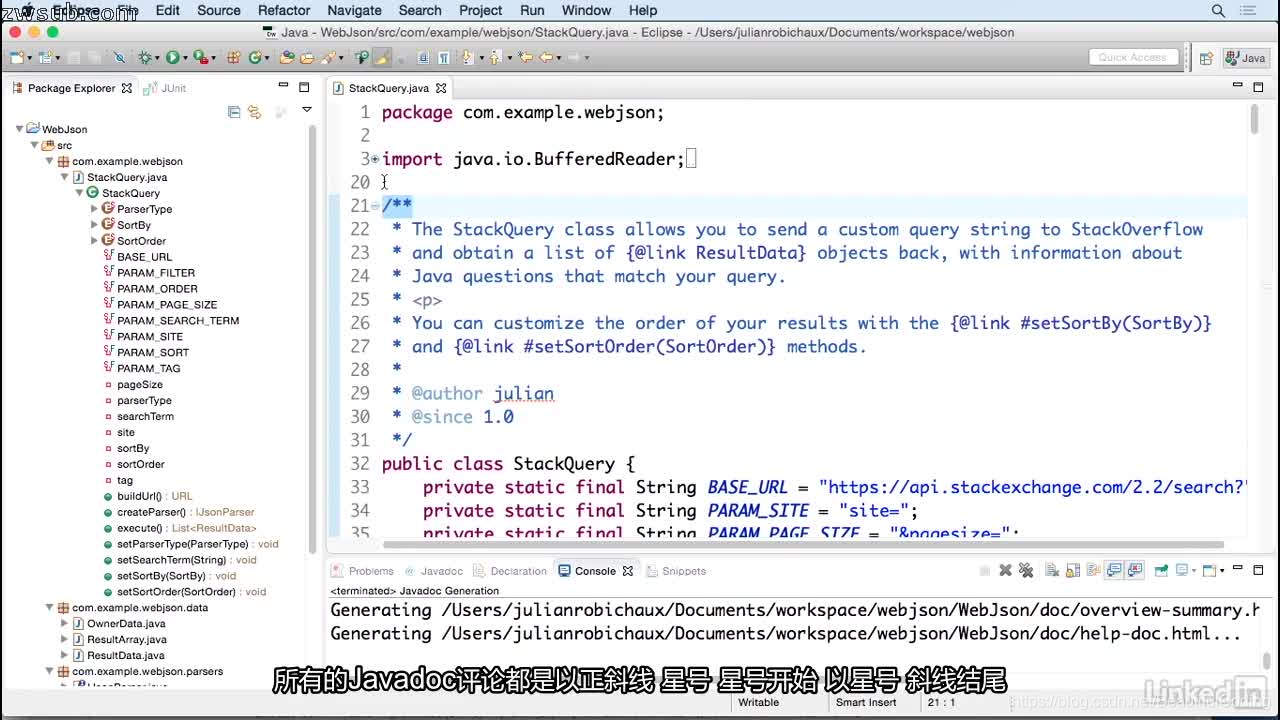1280x720 pixels.
Task: Click the New wizard toolbar icon
Action: [x=17, y=57]
